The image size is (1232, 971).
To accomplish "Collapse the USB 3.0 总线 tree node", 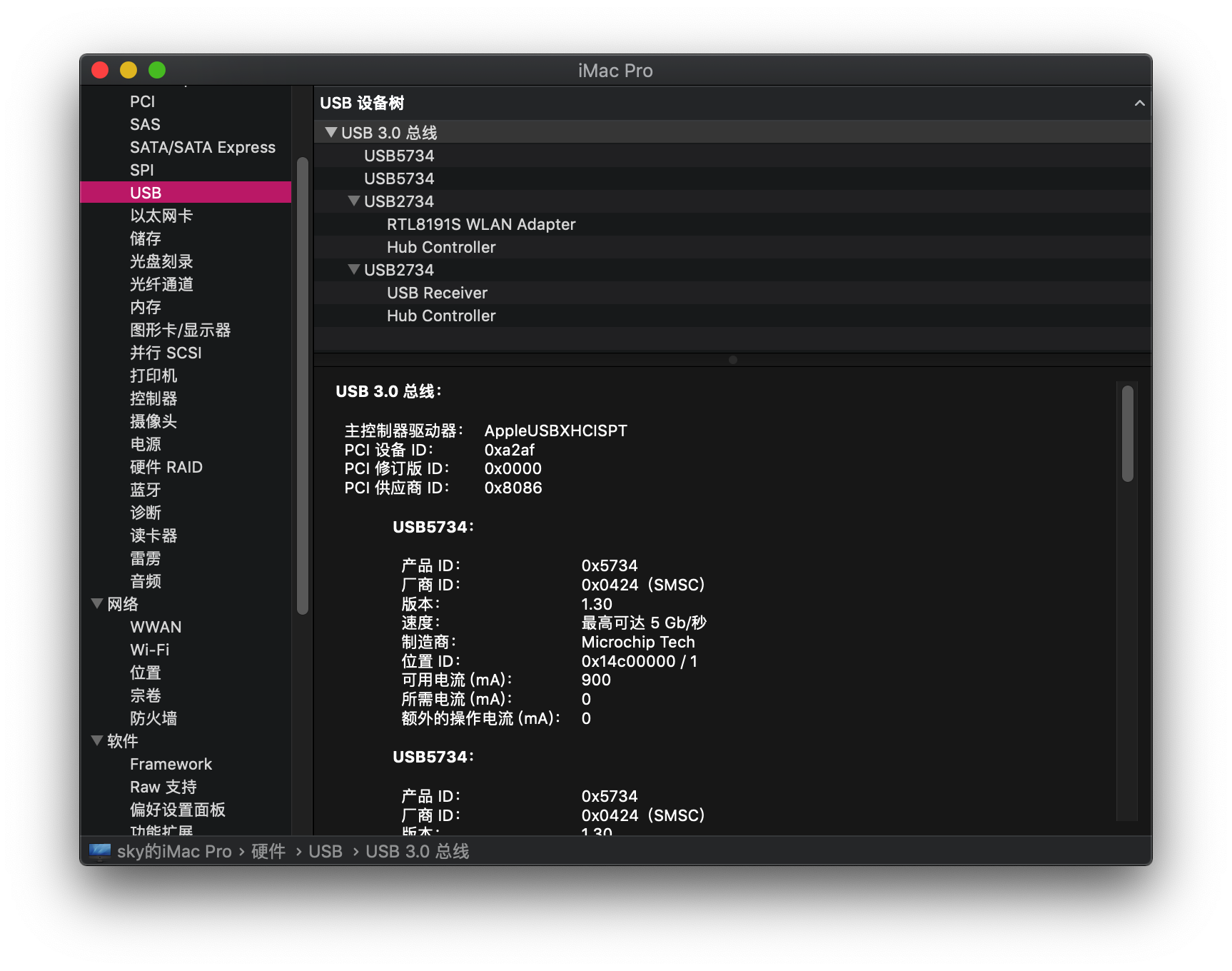I will [330, 132].
